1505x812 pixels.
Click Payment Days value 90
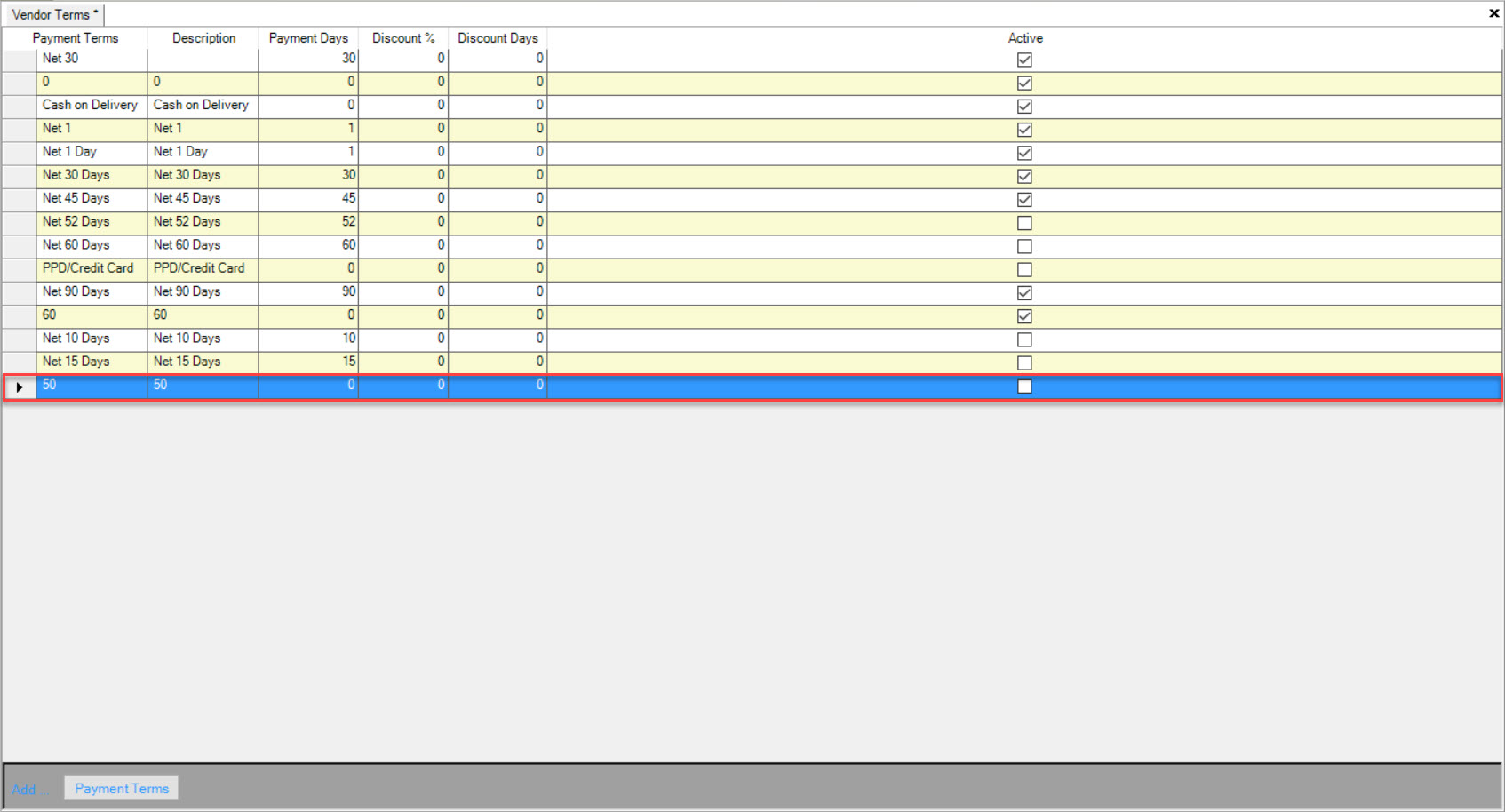(x=308, y=292)
